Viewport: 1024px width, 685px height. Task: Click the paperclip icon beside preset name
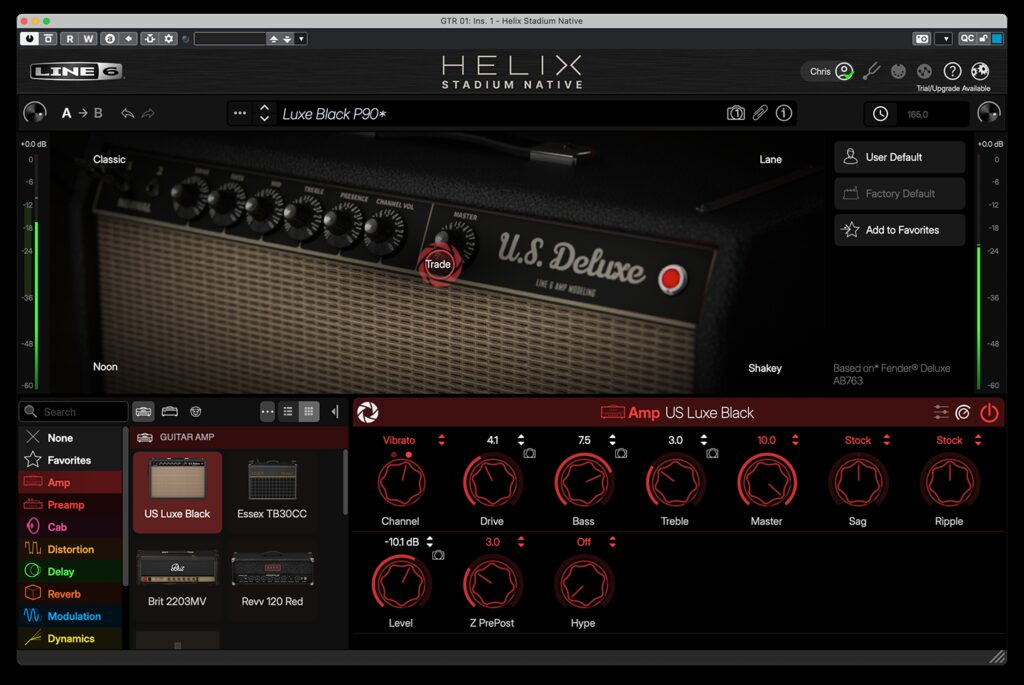tap(760, 113)
